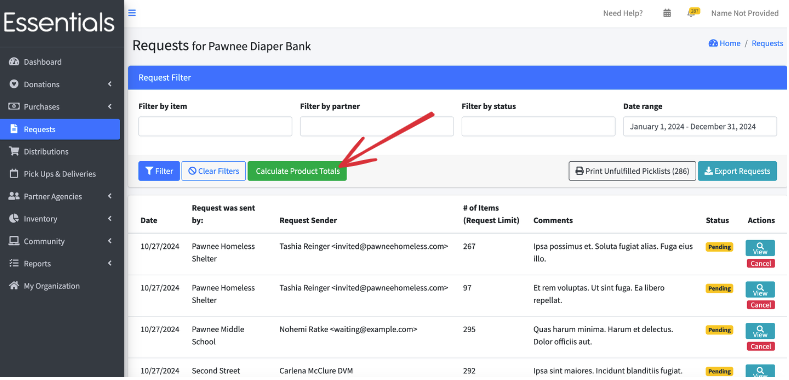Screen dimensions: 789x380
Task: Click the '# of Items (Request Limit)' header
Action: (491, 214)
